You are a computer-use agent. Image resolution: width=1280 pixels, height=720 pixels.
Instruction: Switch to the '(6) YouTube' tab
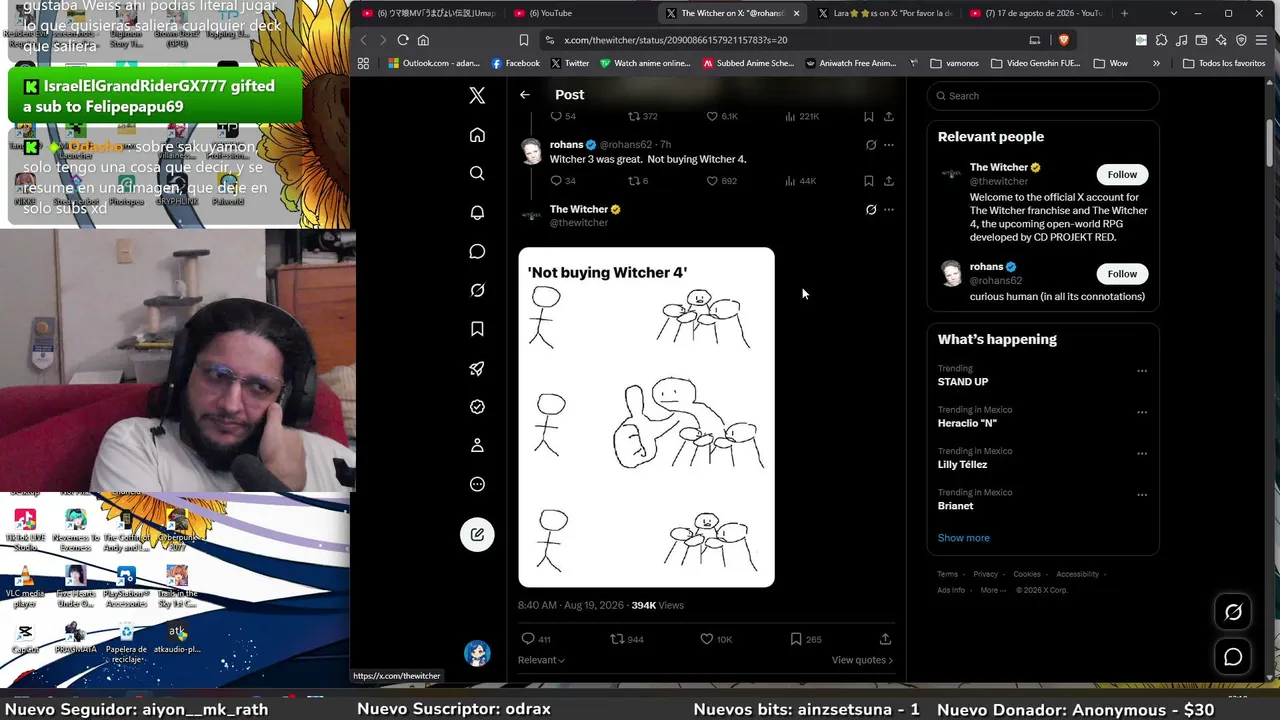coord(580,13)
